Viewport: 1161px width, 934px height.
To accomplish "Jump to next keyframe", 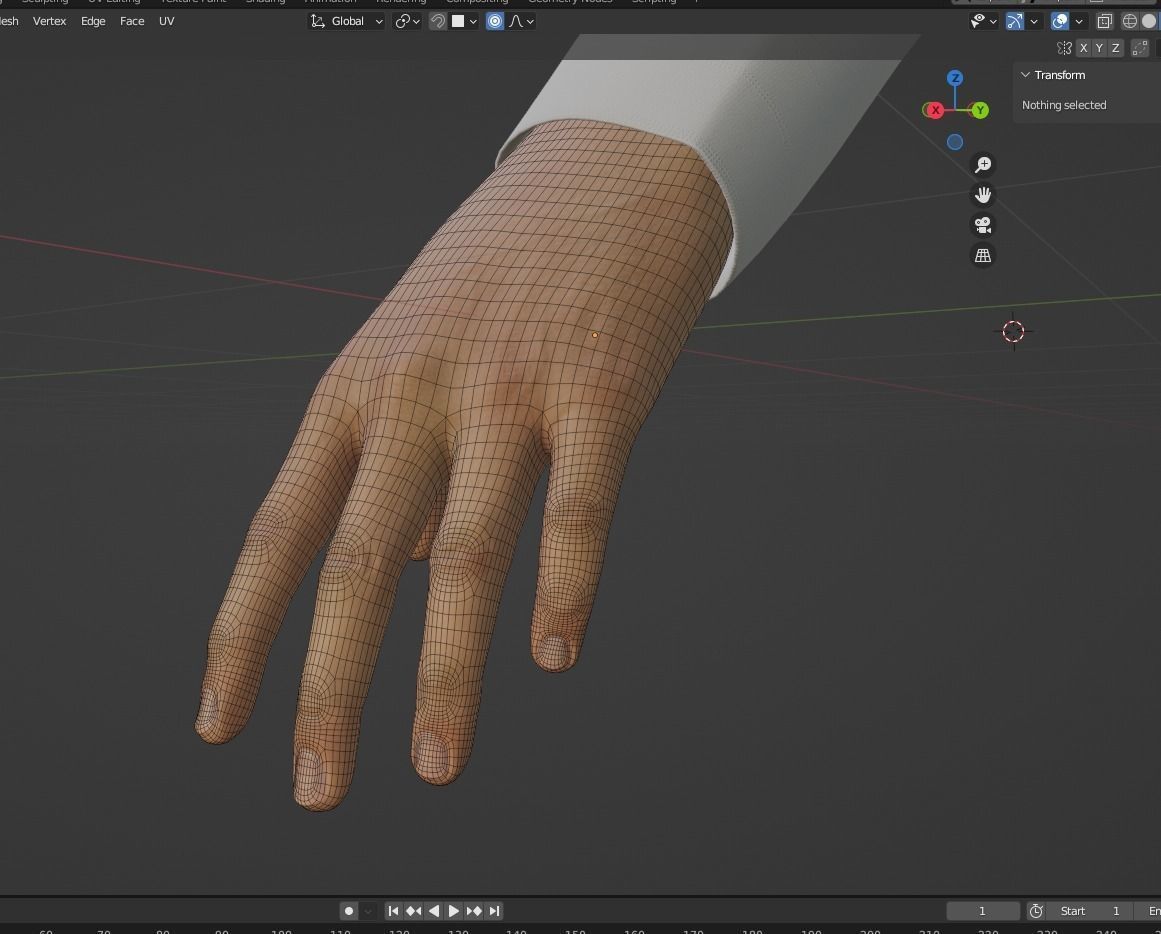I will pyautogui.click(x=474, y=910).
